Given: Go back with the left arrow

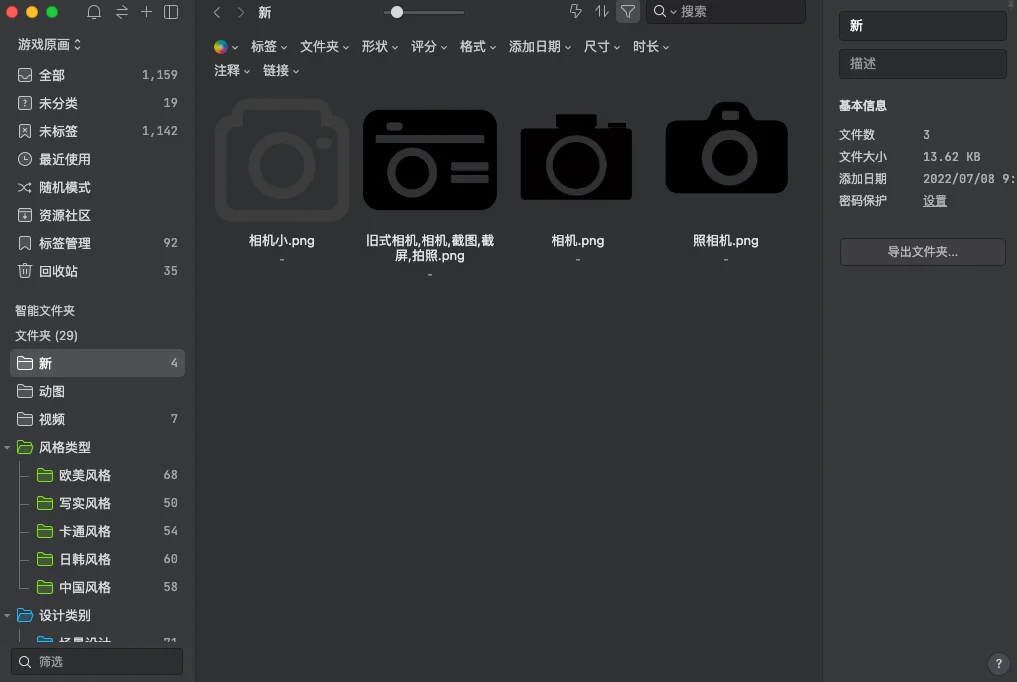Looking at the screenshot, I should tap(217, 12).
